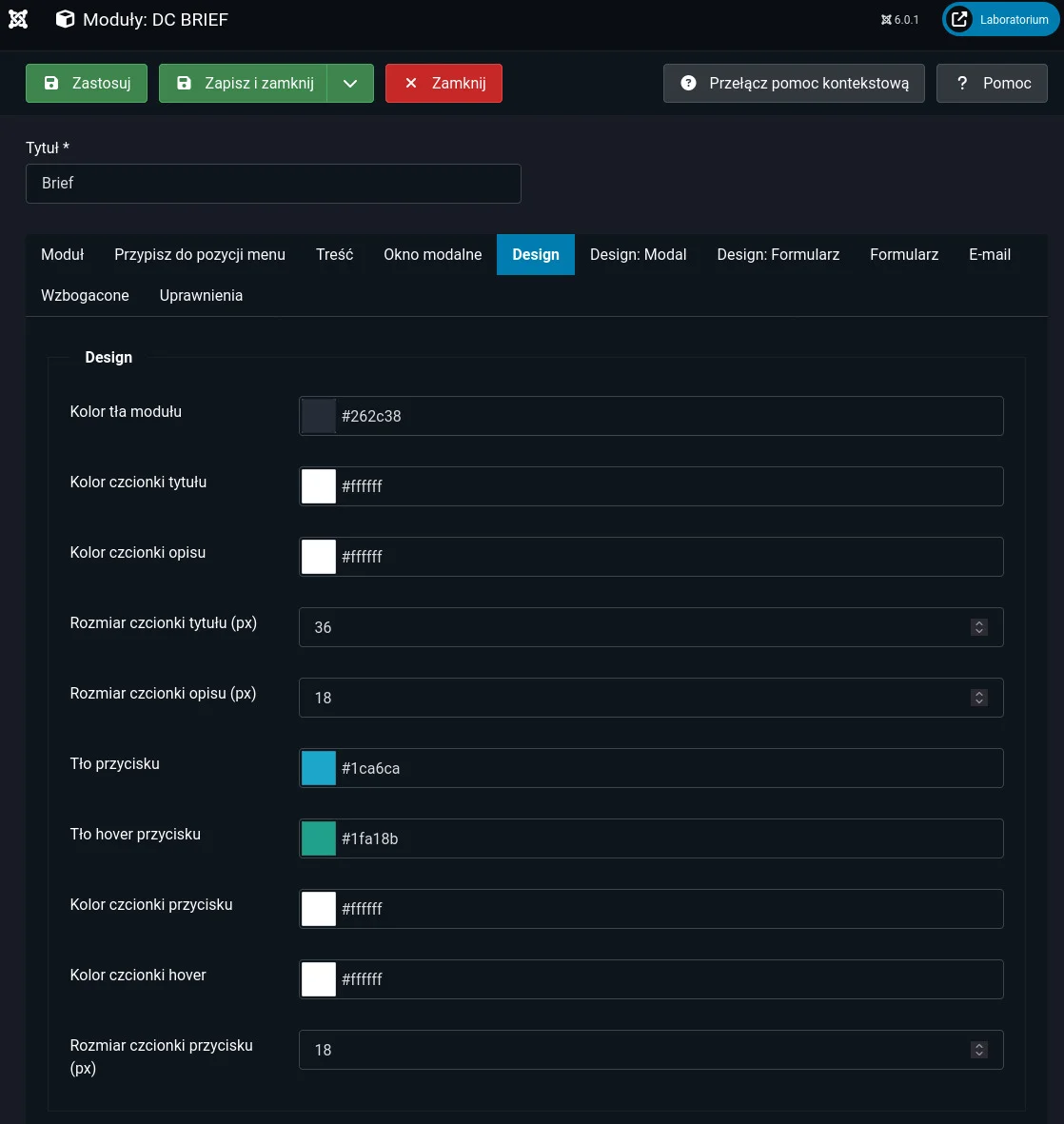Click the module cube icon in header

tap(65, 19)
